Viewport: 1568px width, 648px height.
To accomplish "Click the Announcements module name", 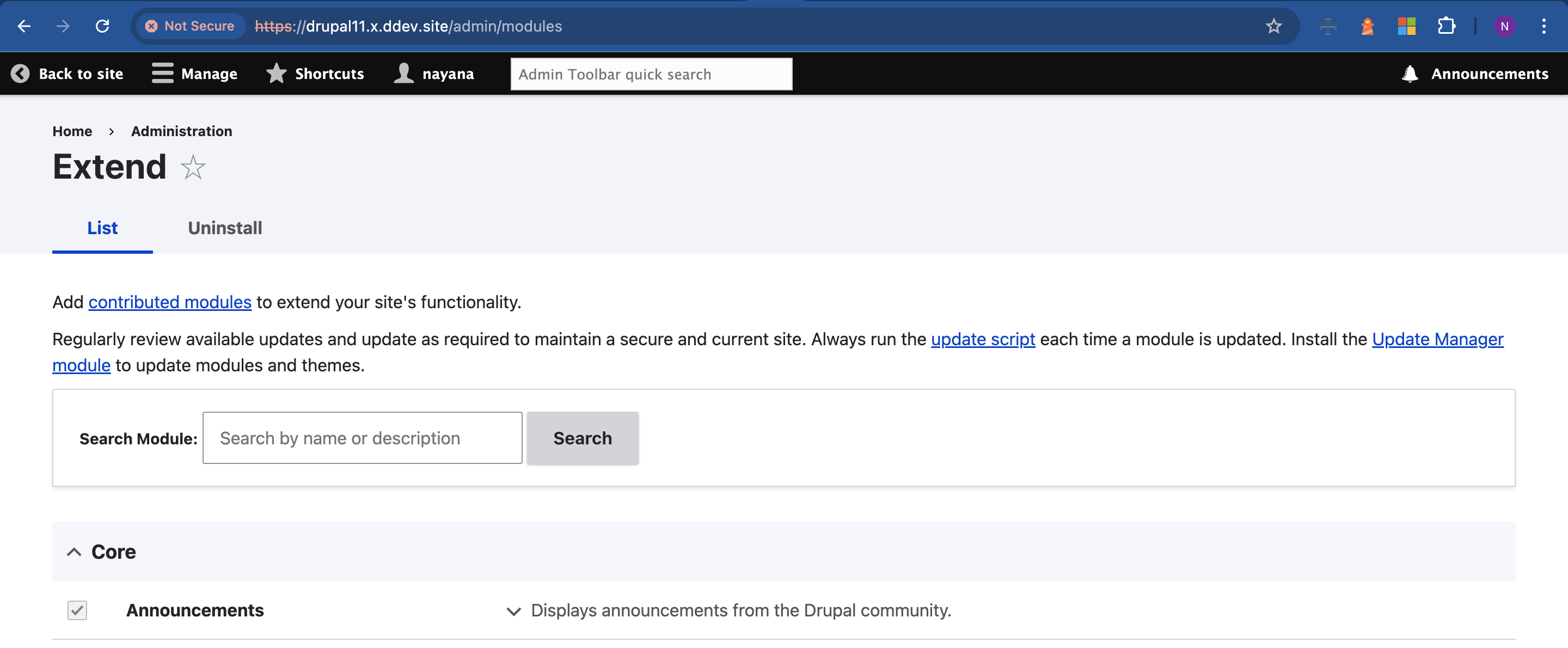I will tap(195, 610).
